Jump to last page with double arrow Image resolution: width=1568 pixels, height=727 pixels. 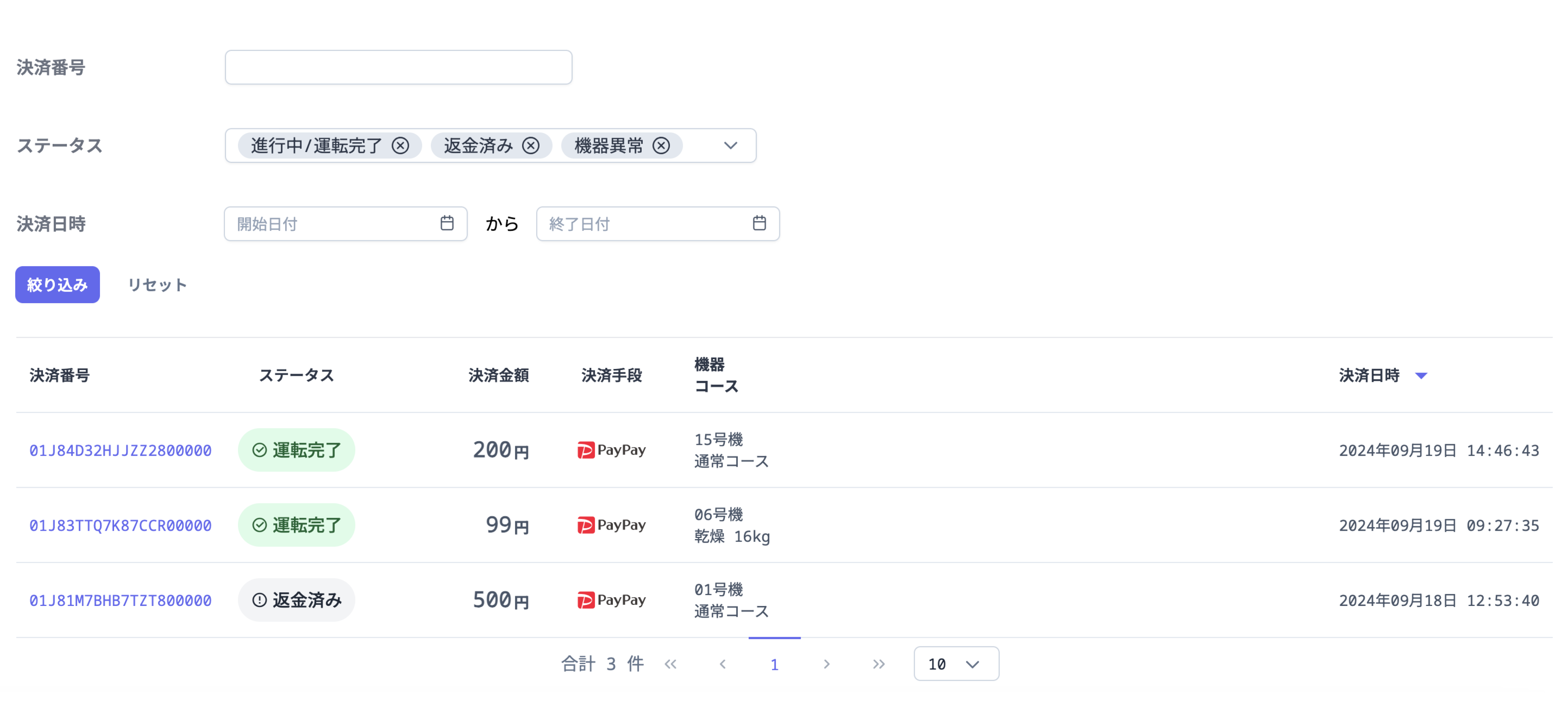pos(878,664)
